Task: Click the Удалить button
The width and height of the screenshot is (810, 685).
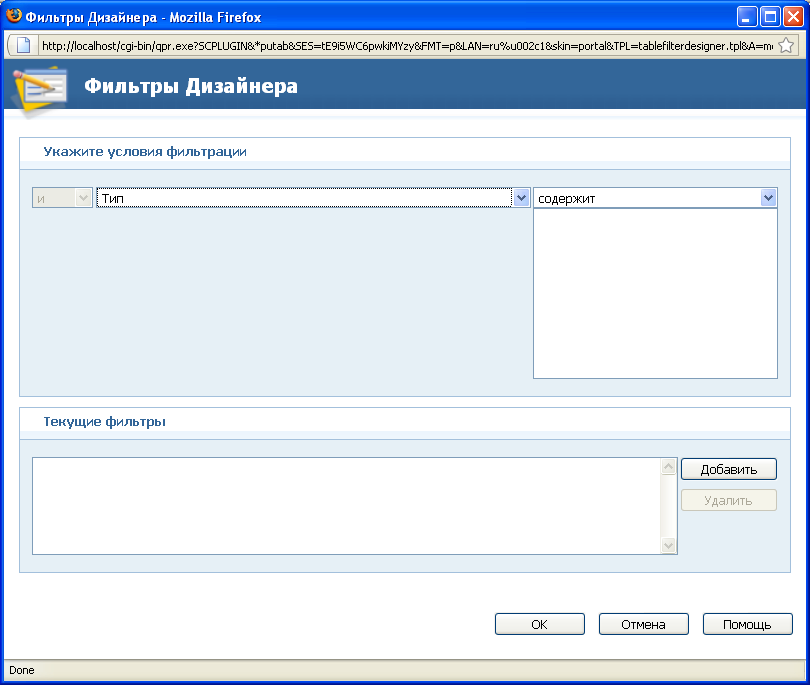Action: (728, 500)
